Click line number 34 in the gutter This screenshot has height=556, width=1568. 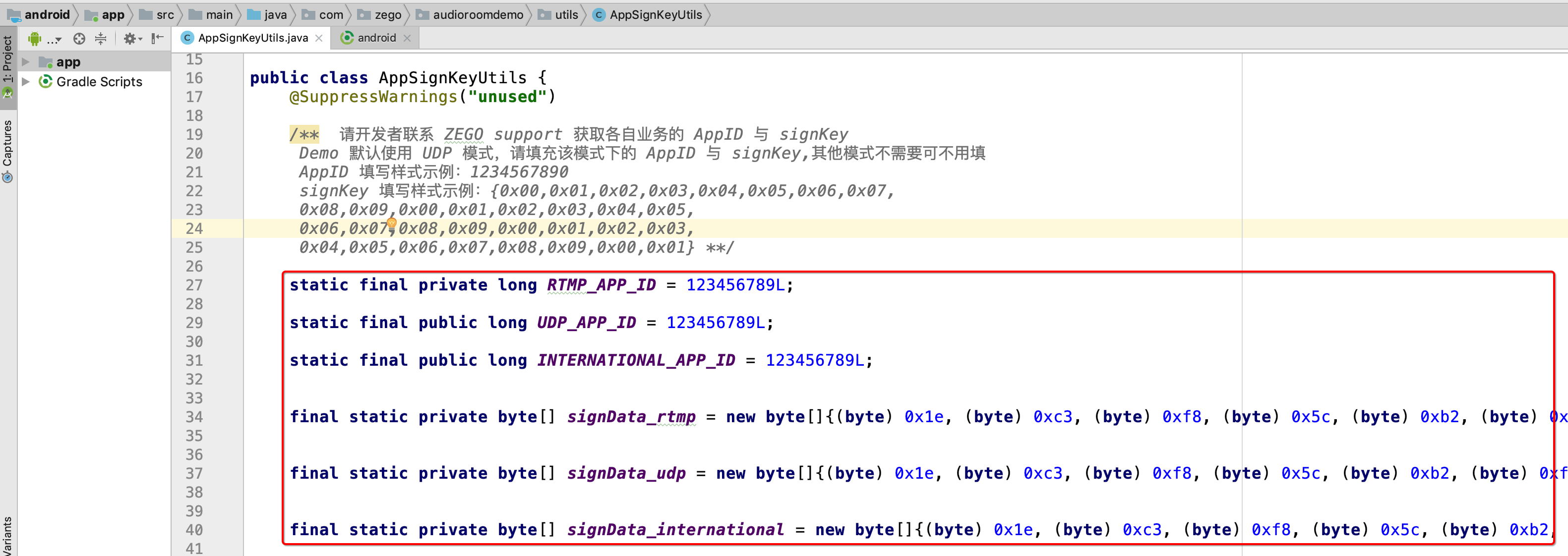pos(194,417)
